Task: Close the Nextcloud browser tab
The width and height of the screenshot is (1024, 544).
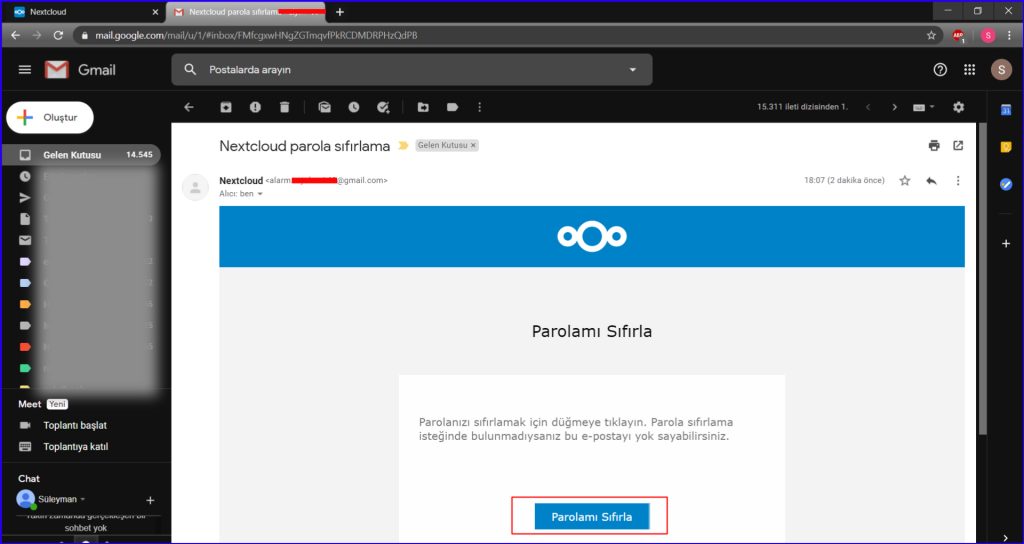Action: pos(155,12)
